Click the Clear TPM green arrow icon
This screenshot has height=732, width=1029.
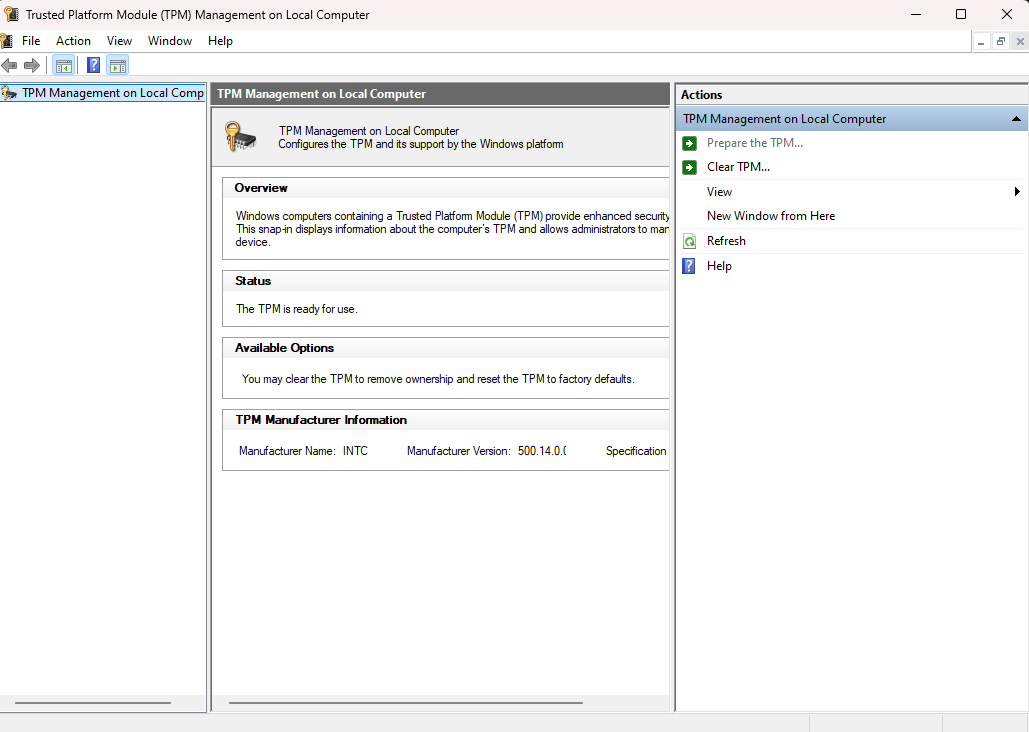coord(689,167)
